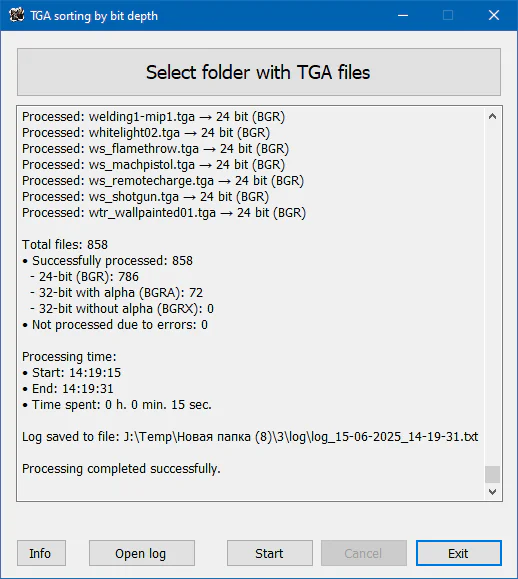The height and width of the screenshot is (579, 518).
Task: Click the Log saved to file path line
Action: [250, 437]
